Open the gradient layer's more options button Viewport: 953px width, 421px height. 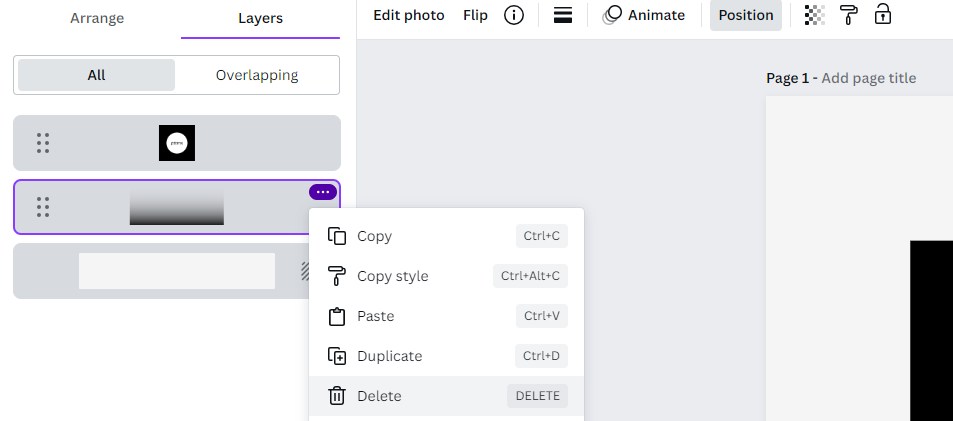[323, 192]
